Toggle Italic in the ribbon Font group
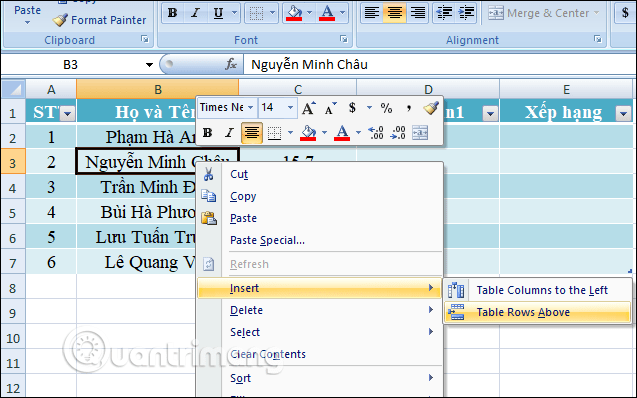Screen dimensions: 637x398 [x=195, y=13]
